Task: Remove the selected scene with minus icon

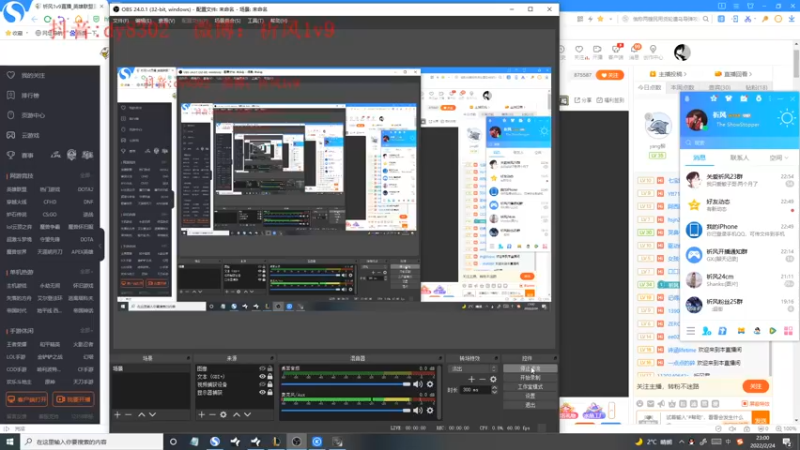Action: pos(129,415)
